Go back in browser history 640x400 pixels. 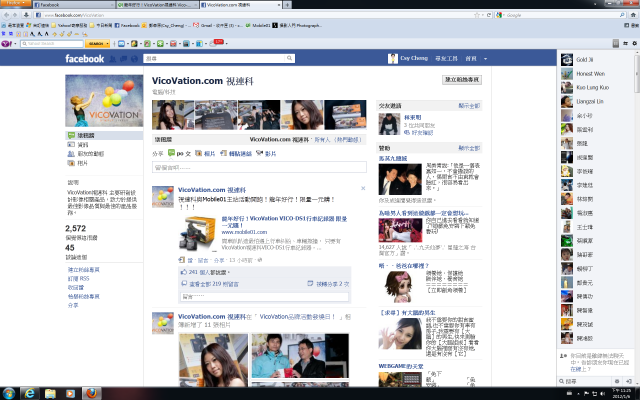[7, 15]
